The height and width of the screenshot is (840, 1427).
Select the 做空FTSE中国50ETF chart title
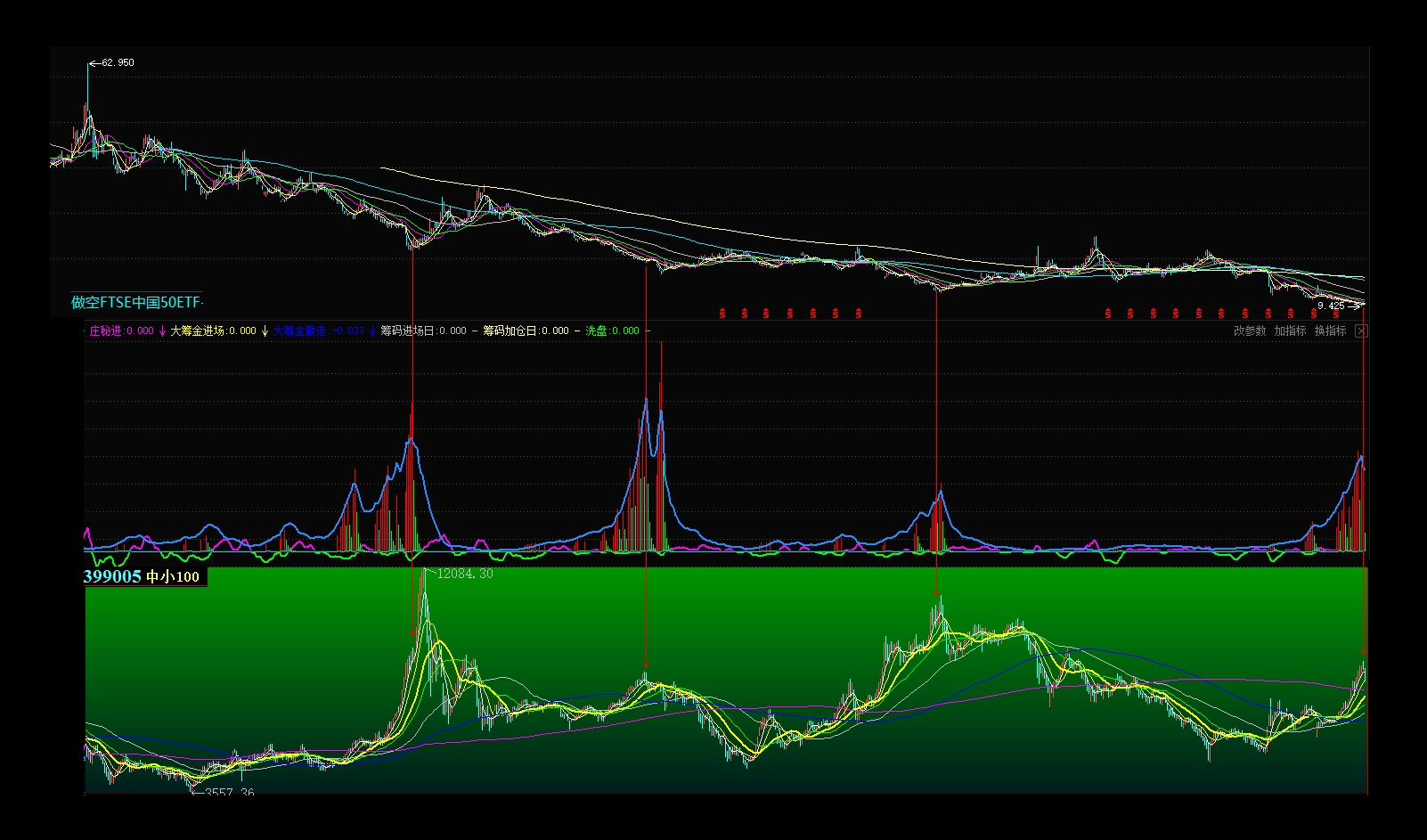click(x=138, y=303)
